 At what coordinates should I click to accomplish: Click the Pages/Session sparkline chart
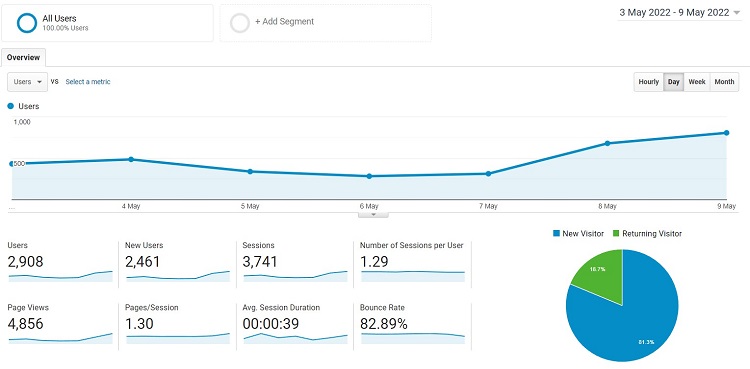tap(178, 338)
